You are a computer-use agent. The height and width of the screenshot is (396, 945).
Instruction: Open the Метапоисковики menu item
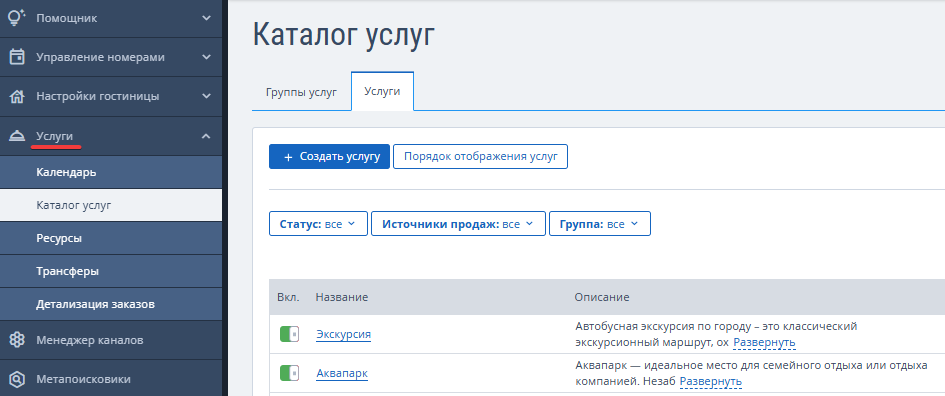(111, 379)
